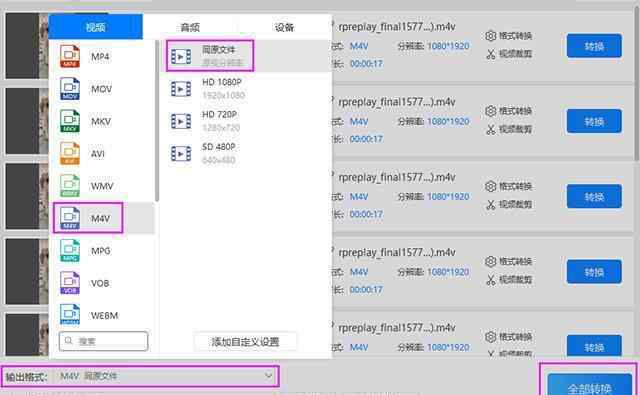640x395 pixels.
Task: Pick the VOB format icon
Action: [70, 283]
